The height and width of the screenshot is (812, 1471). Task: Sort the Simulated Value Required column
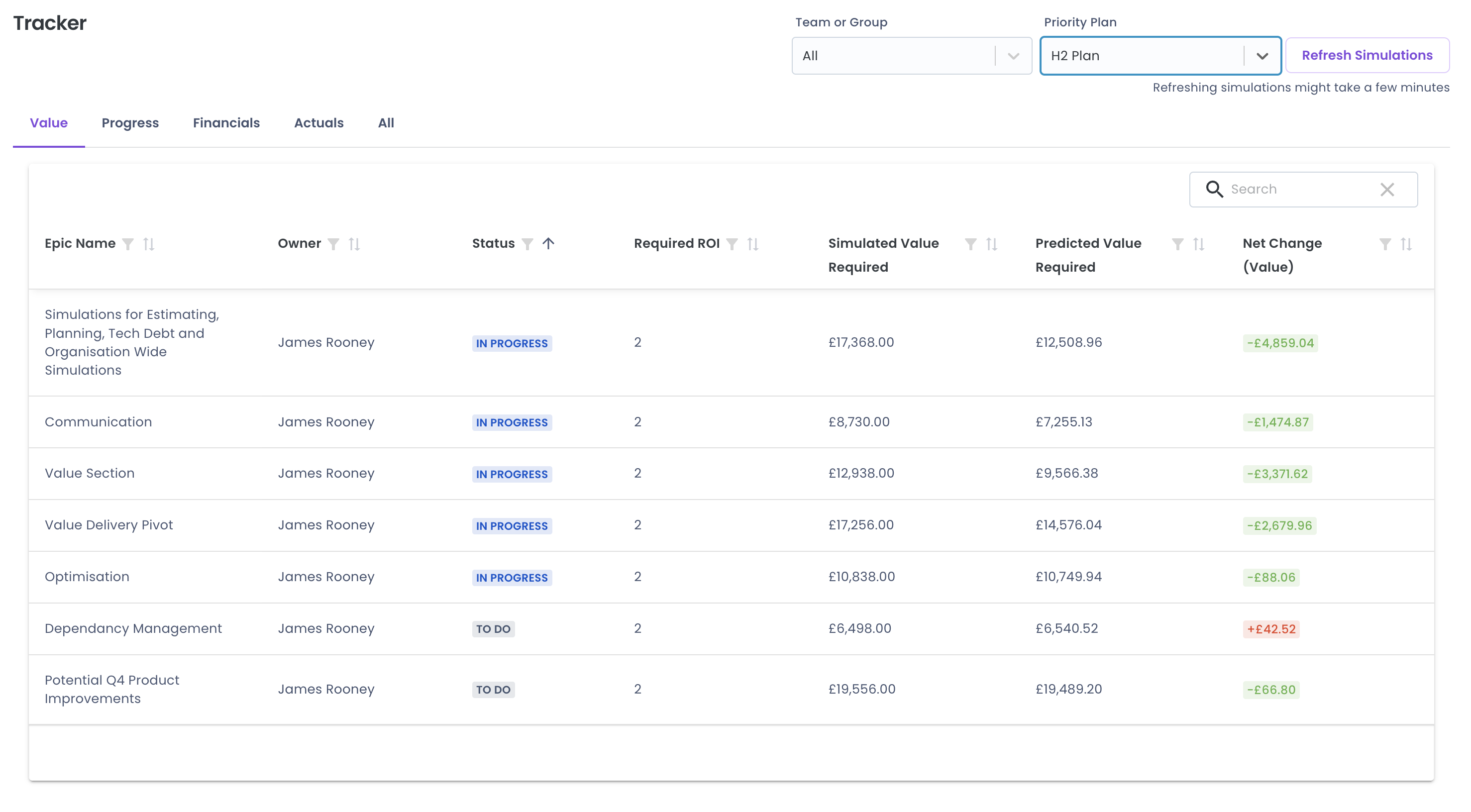tap(991, 244)
